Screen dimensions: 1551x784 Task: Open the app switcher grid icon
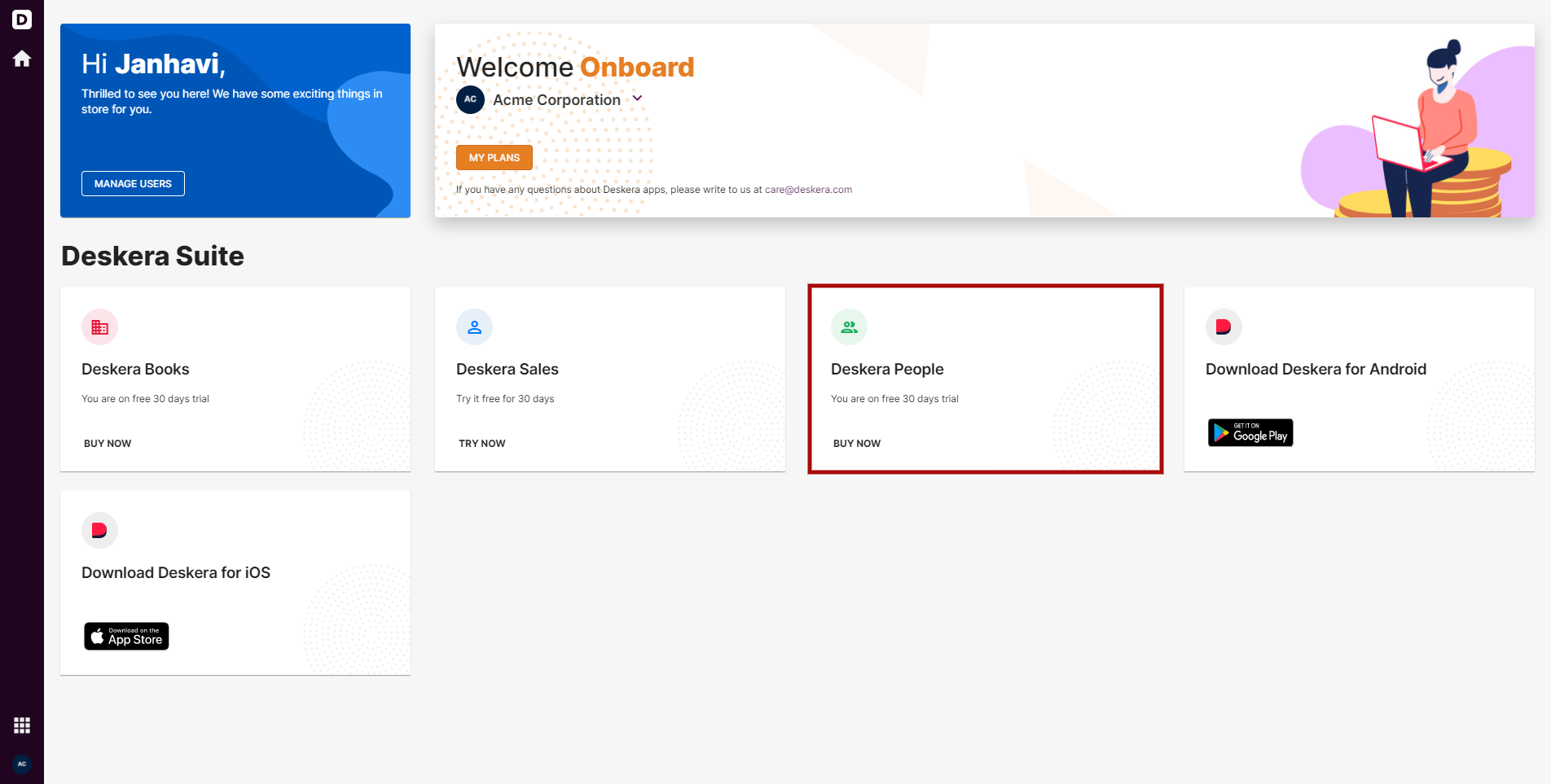pos(22,725)
